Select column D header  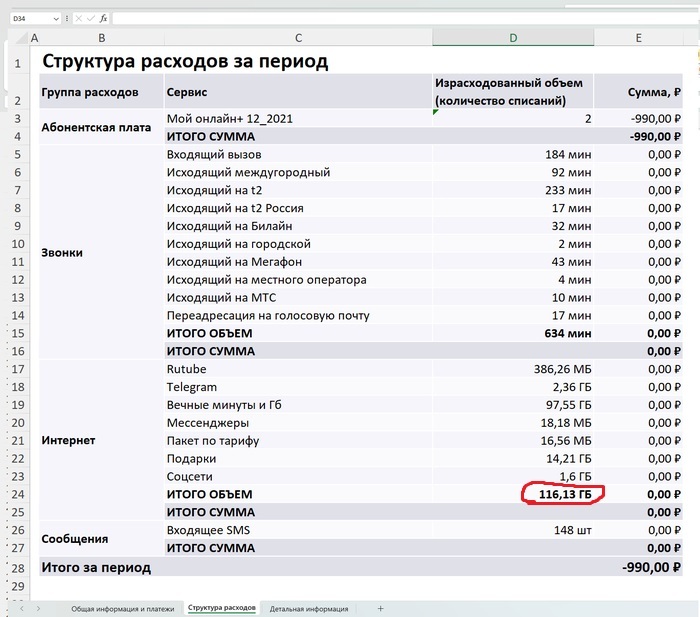coord(513,38)
